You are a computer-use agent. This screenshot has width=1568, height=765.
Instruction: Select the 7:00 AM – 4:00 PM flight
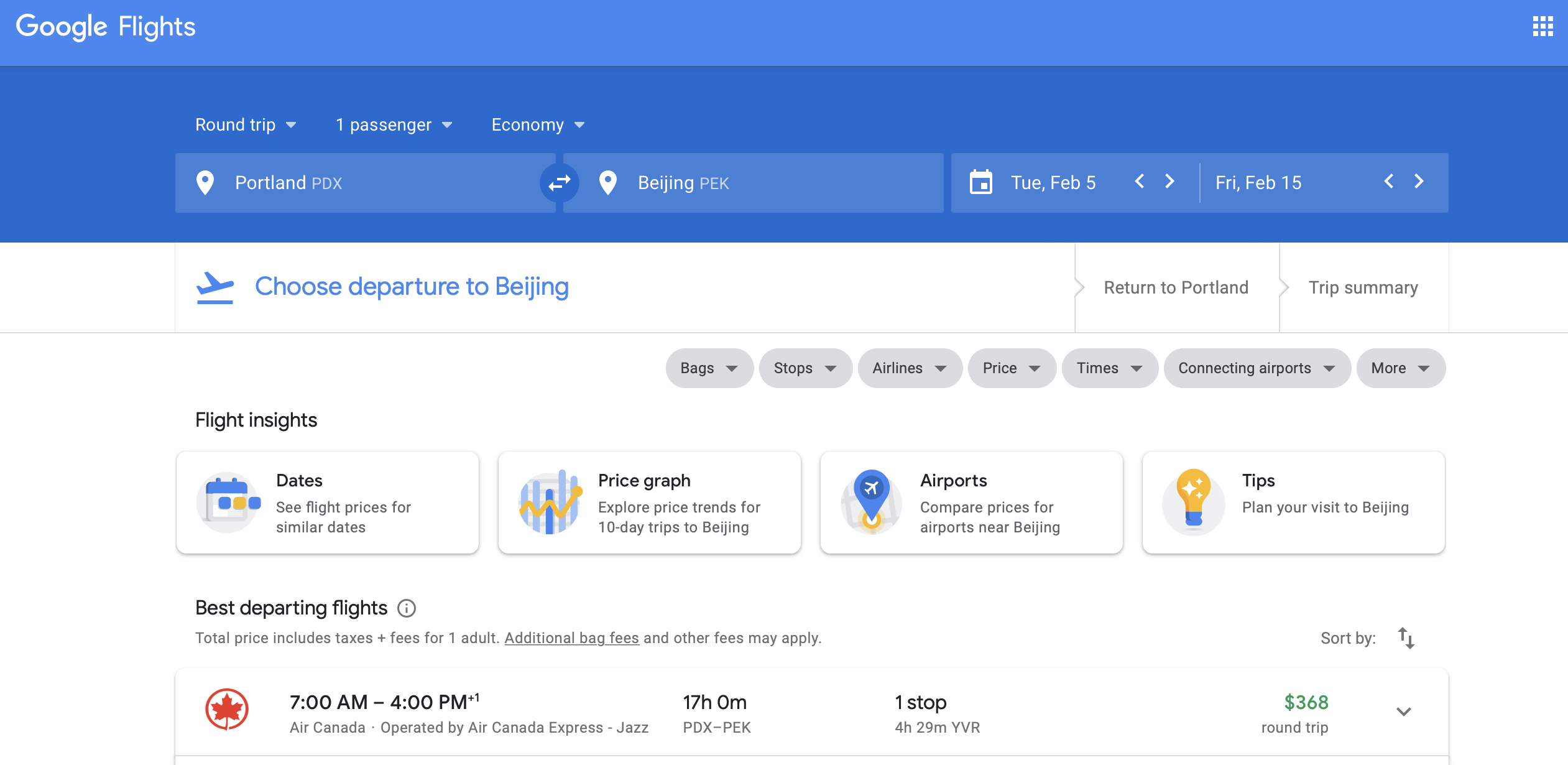click(x=384, y=702)
